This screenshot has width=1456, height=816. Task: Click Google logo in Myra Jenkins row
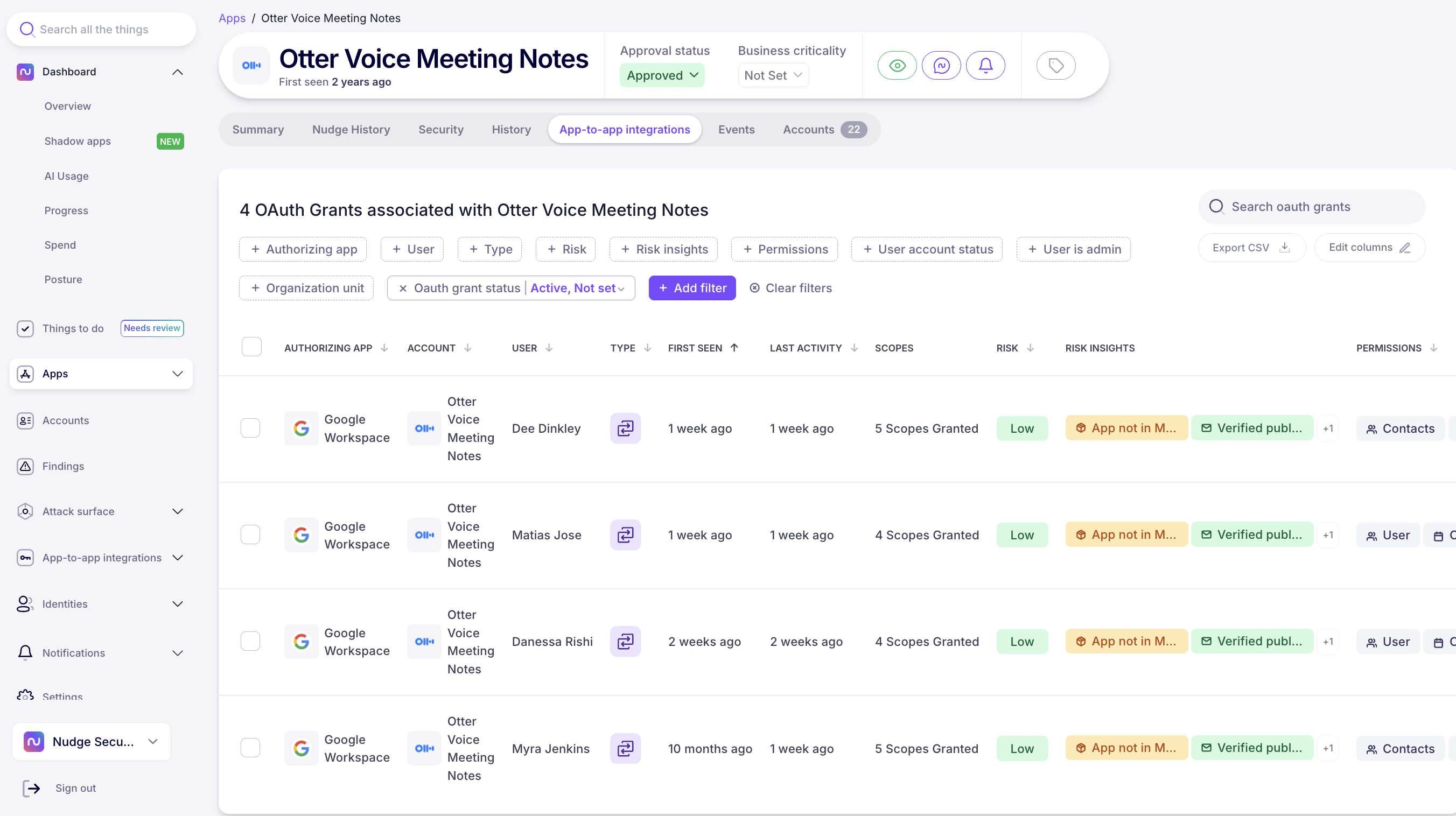301,748
